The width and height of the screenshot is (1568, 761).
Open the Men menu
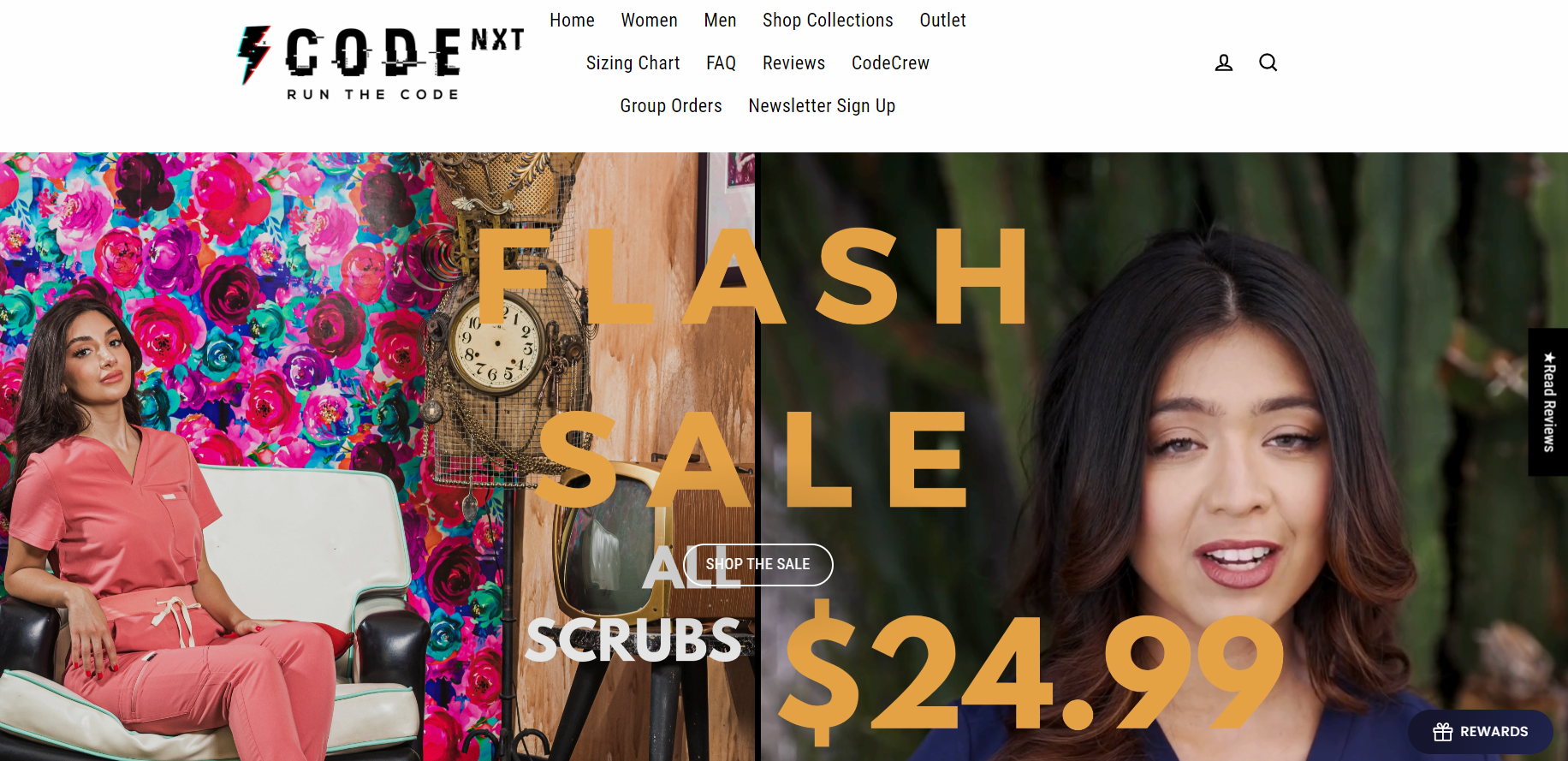click(x=720, y=20)
